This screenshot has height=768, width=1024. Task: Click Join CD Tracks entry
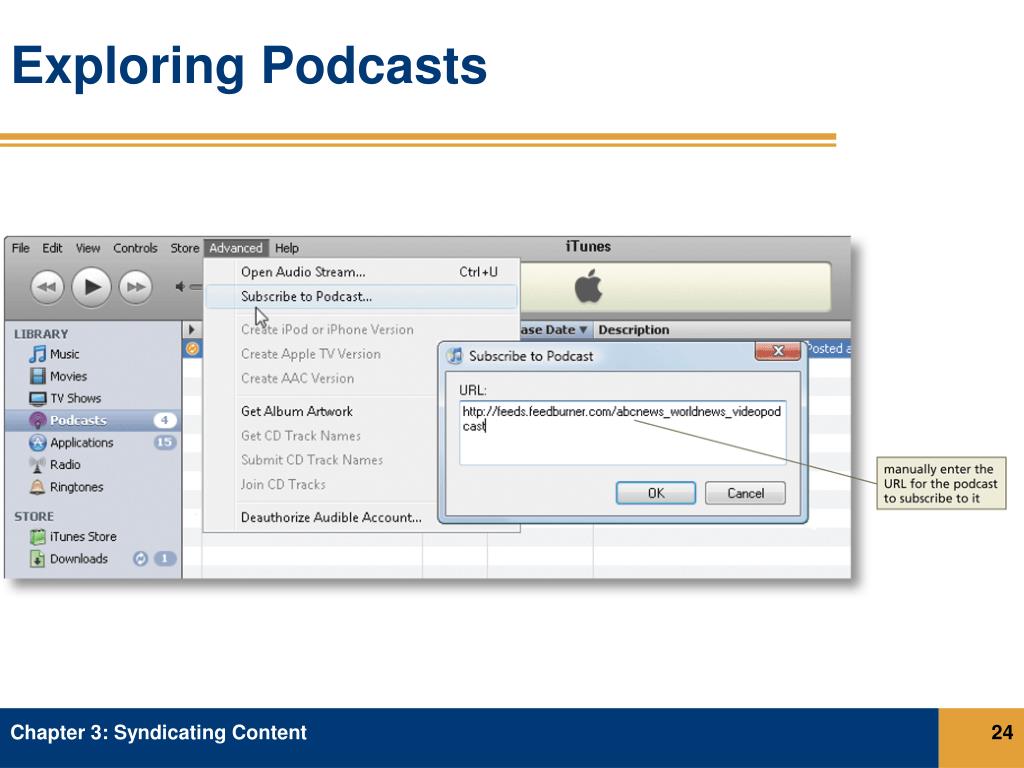pyautogui.click(x=283, y=485)
